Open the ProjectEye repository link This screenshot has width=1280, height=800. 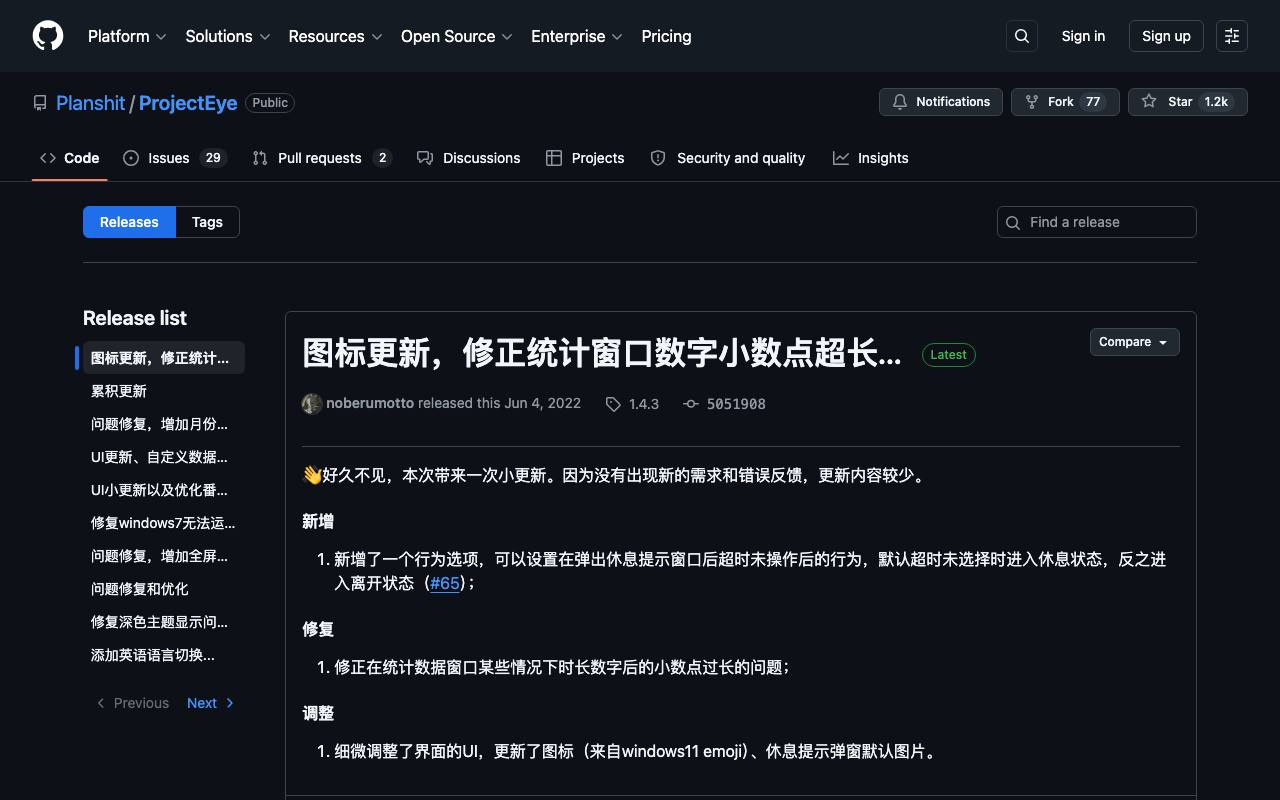188,103
